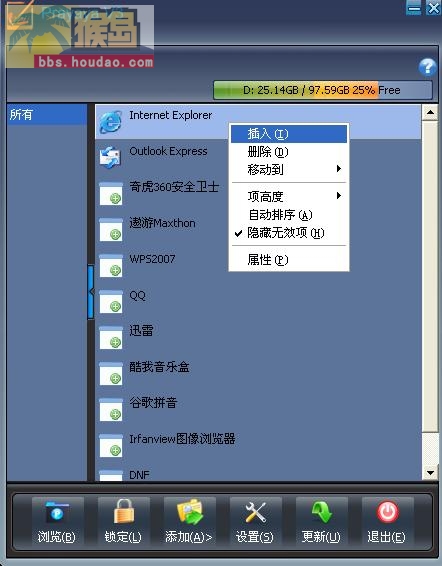Click the scrollbar down arrow
The height and width of the screenshot is (566, 442).
430,473
